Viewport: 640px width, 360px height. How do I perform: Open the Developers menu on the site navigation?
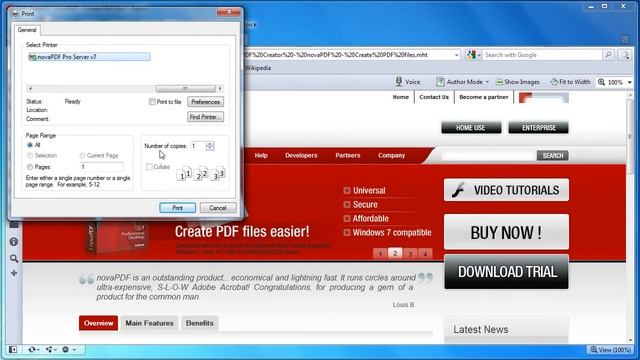pyautogui.click(x=301, y=156)
